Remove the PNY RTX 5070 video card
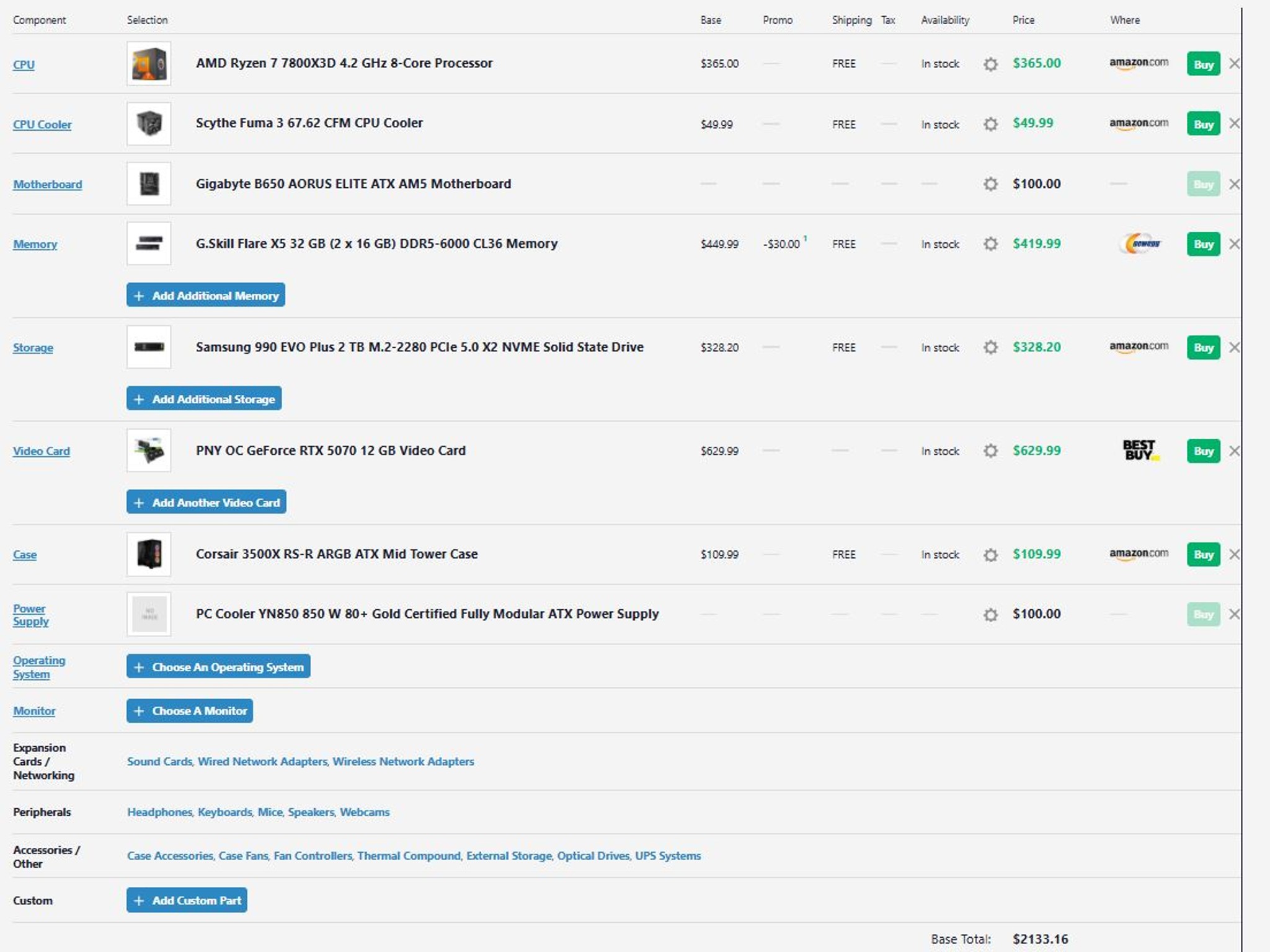The image size is (1270, 952). 1234,451
